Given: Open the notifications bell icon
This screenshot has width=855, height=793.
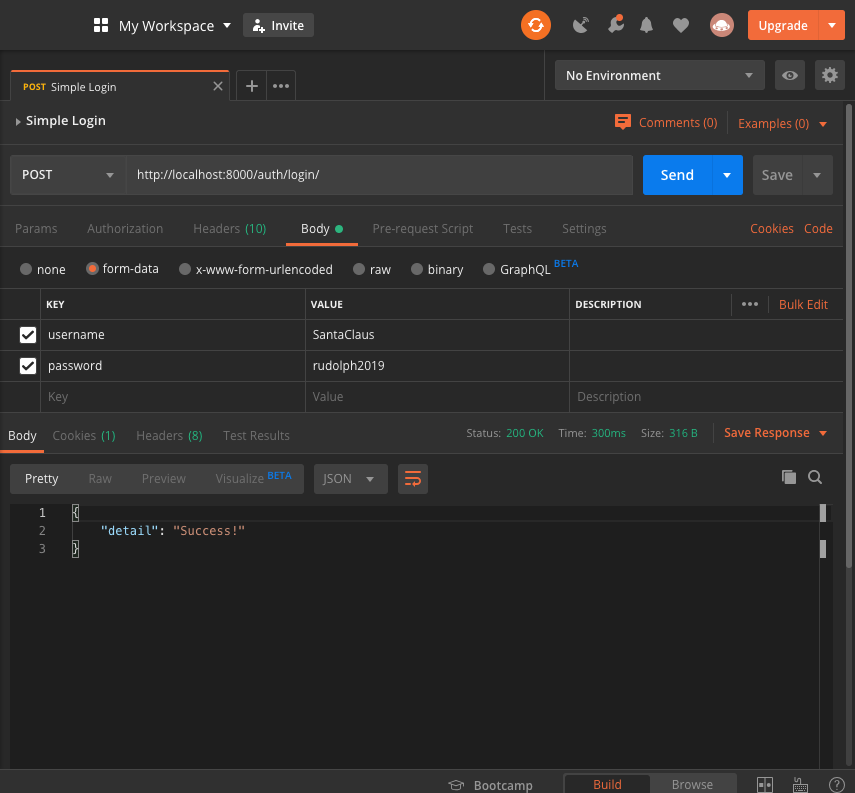Looking at the screenshot, I should (646, 24).
